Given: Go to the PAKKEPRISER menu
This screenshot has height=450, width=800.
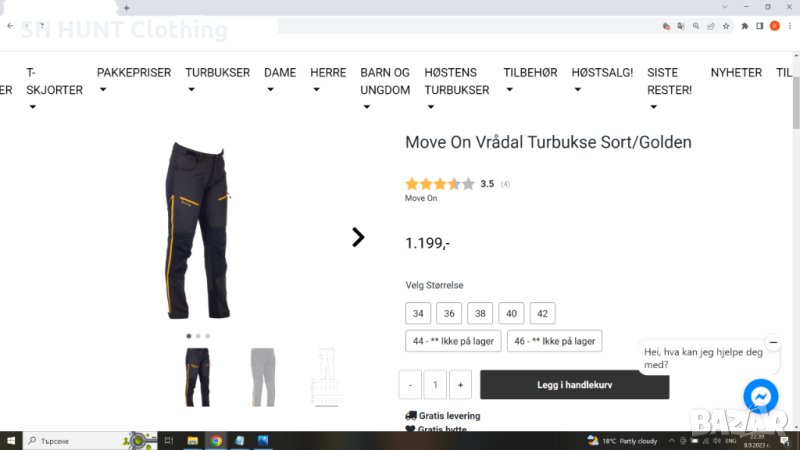Looking at the screenshot, I should 134,72.
